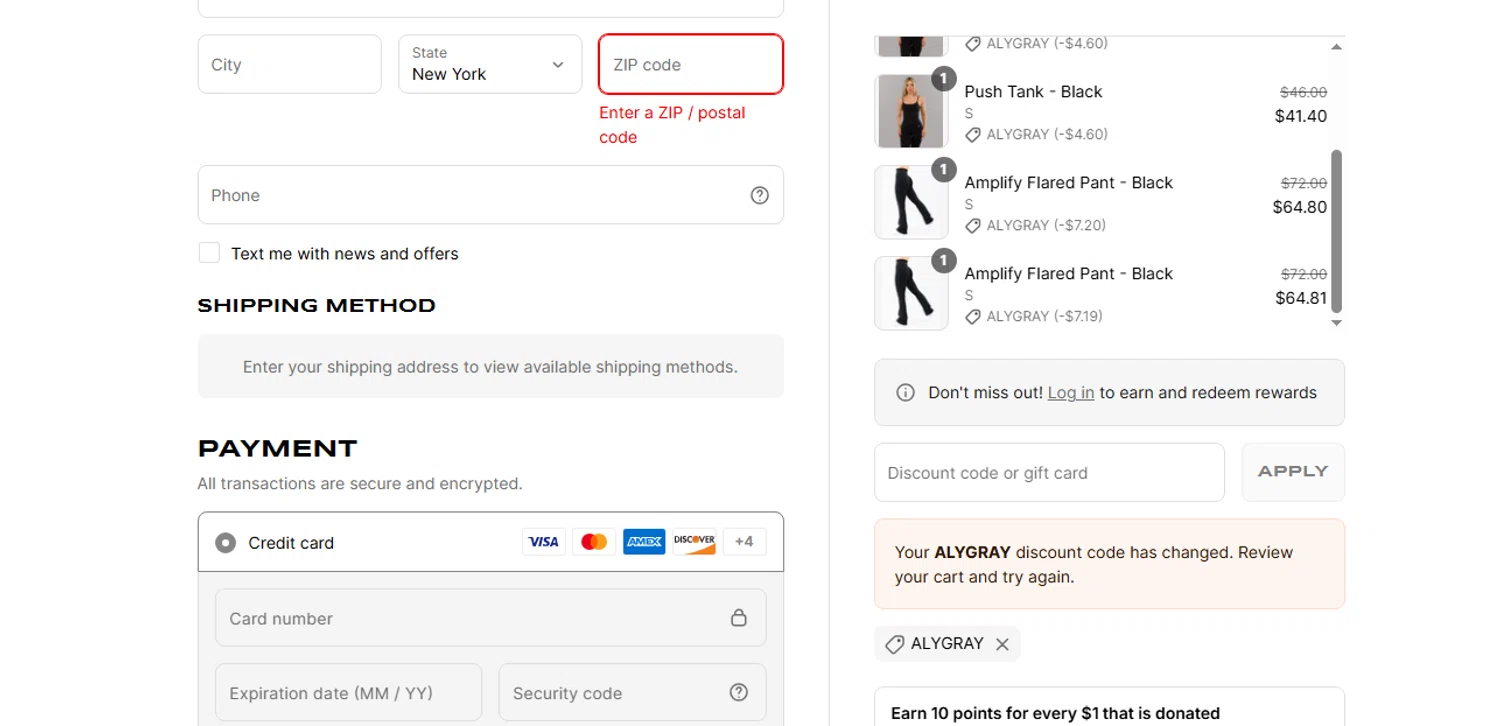Click the Push Tank - Black thumbnail
Image resolution: width=1500 pixels, height=726 pixels.
(911, 111)
